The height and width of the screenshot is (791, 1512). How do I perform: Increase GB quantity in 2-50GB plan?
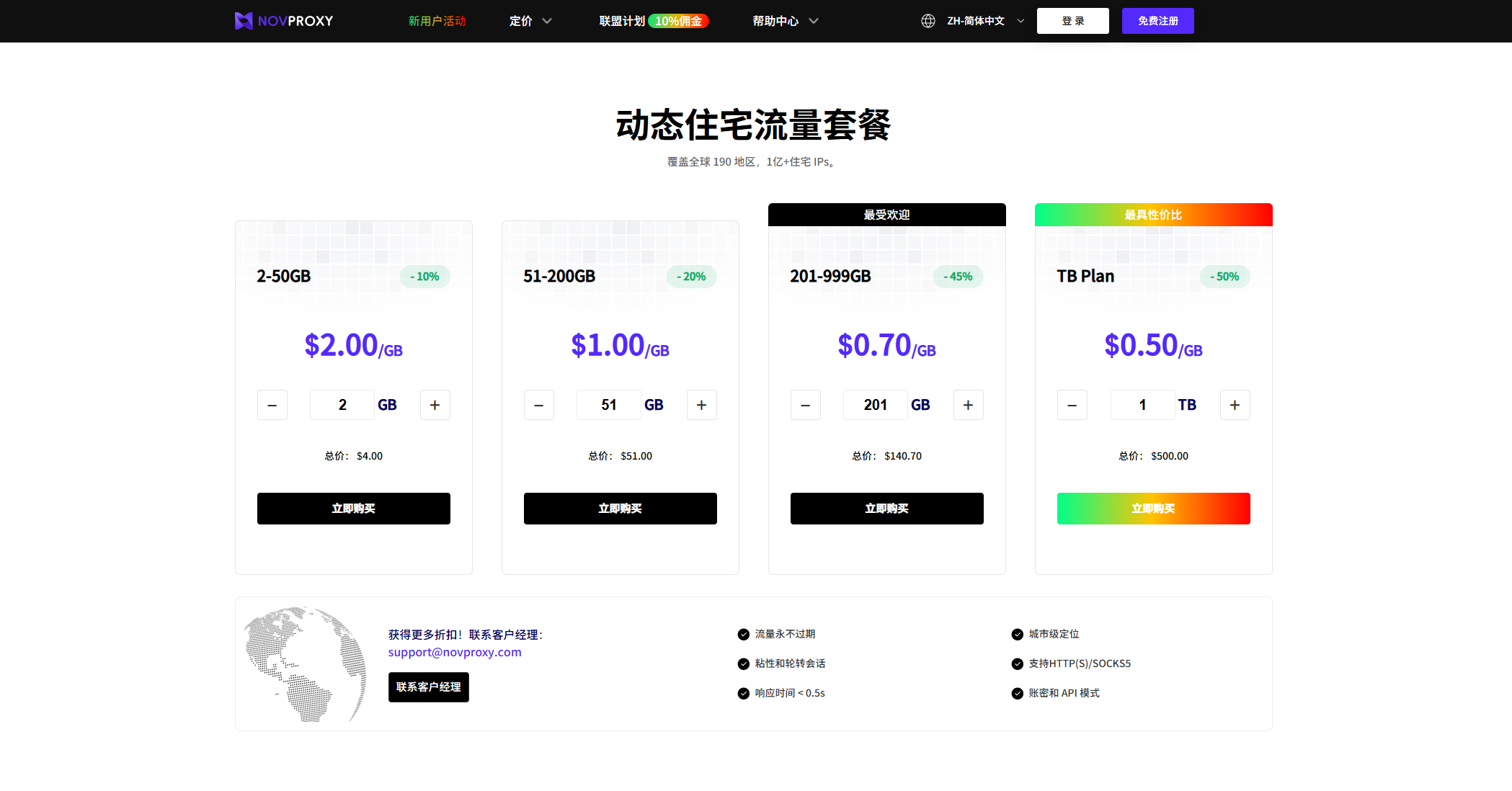(435, 405)
